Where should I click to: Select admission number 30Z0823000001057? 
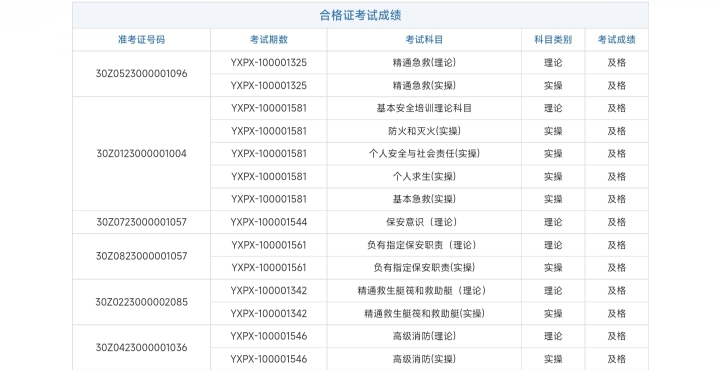click(x=141, y=256)
